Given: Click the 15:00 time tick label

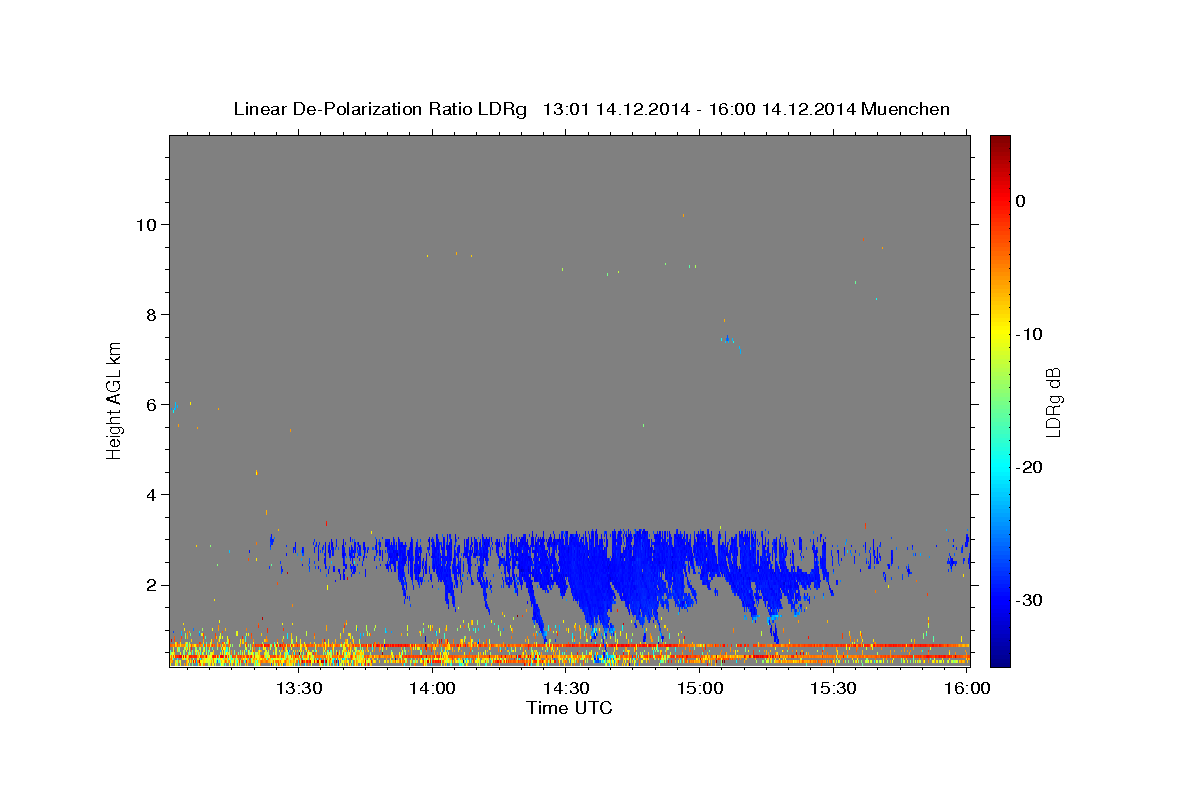Looking at the screenshot, I should [x=700, y=688].
